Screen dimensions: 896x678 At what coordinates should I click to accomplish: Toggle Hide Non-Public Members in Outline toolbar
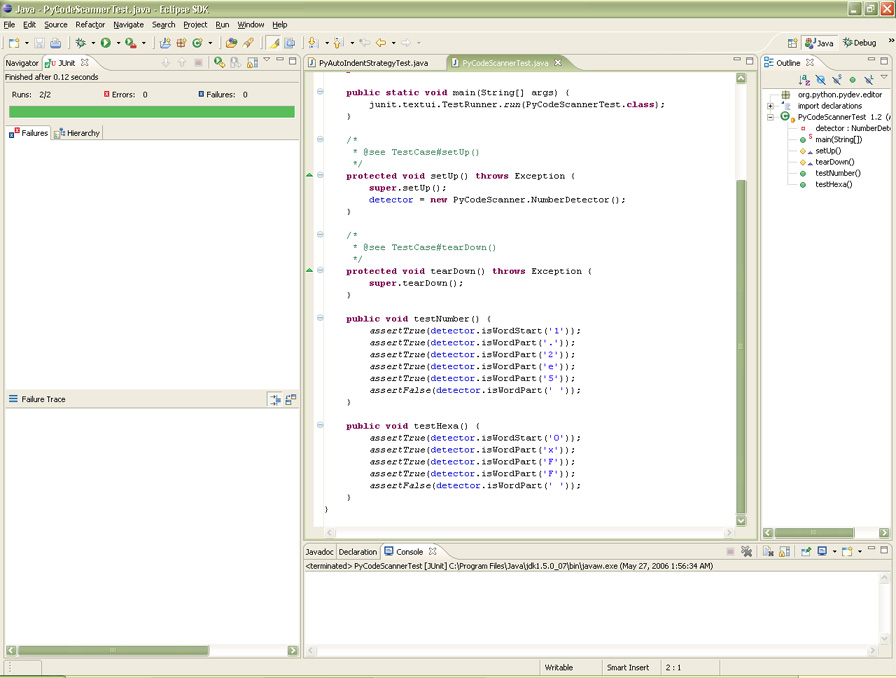[853, 80]
